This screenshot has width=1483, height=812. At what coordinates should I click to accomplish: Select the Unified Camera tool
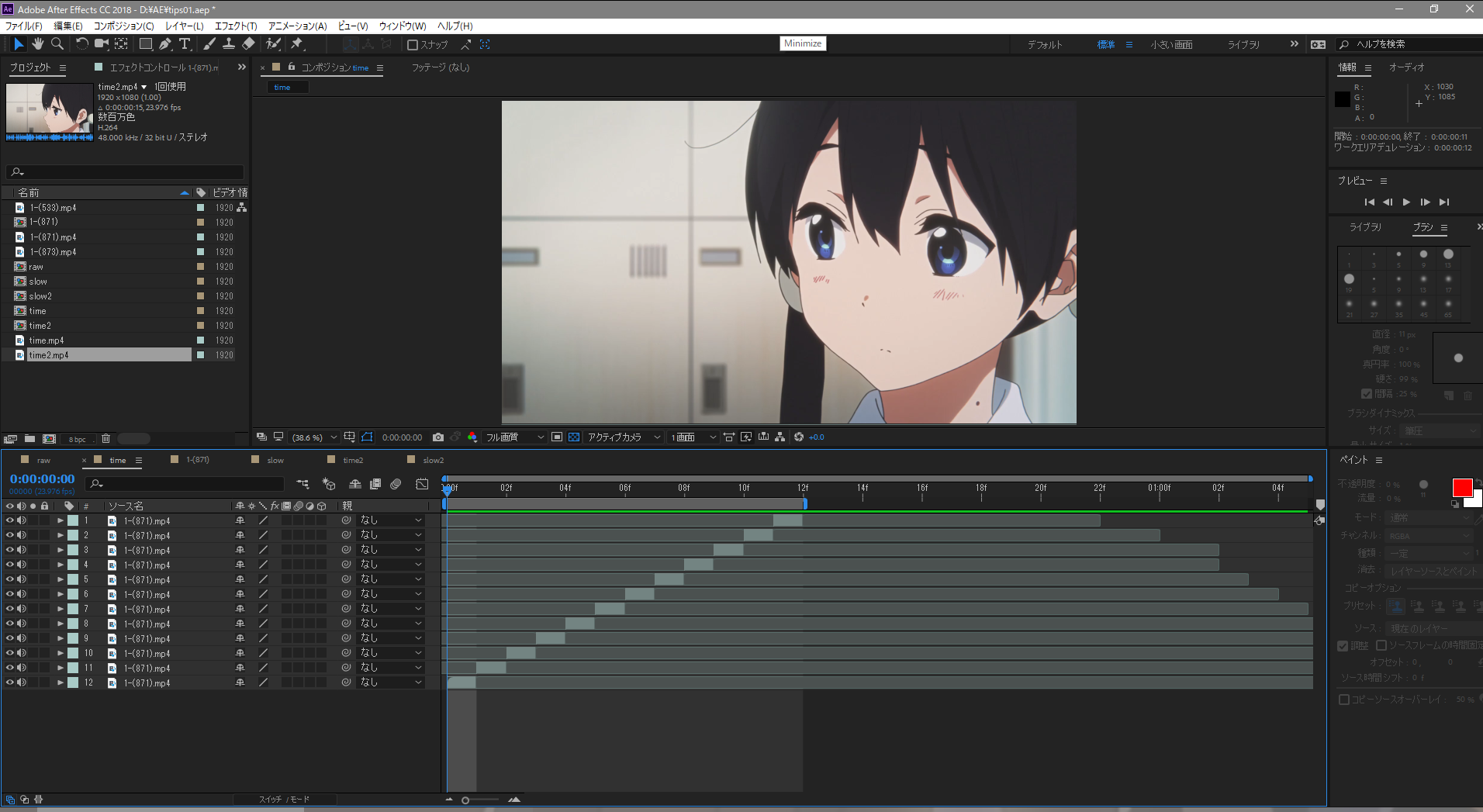[101, 44]
